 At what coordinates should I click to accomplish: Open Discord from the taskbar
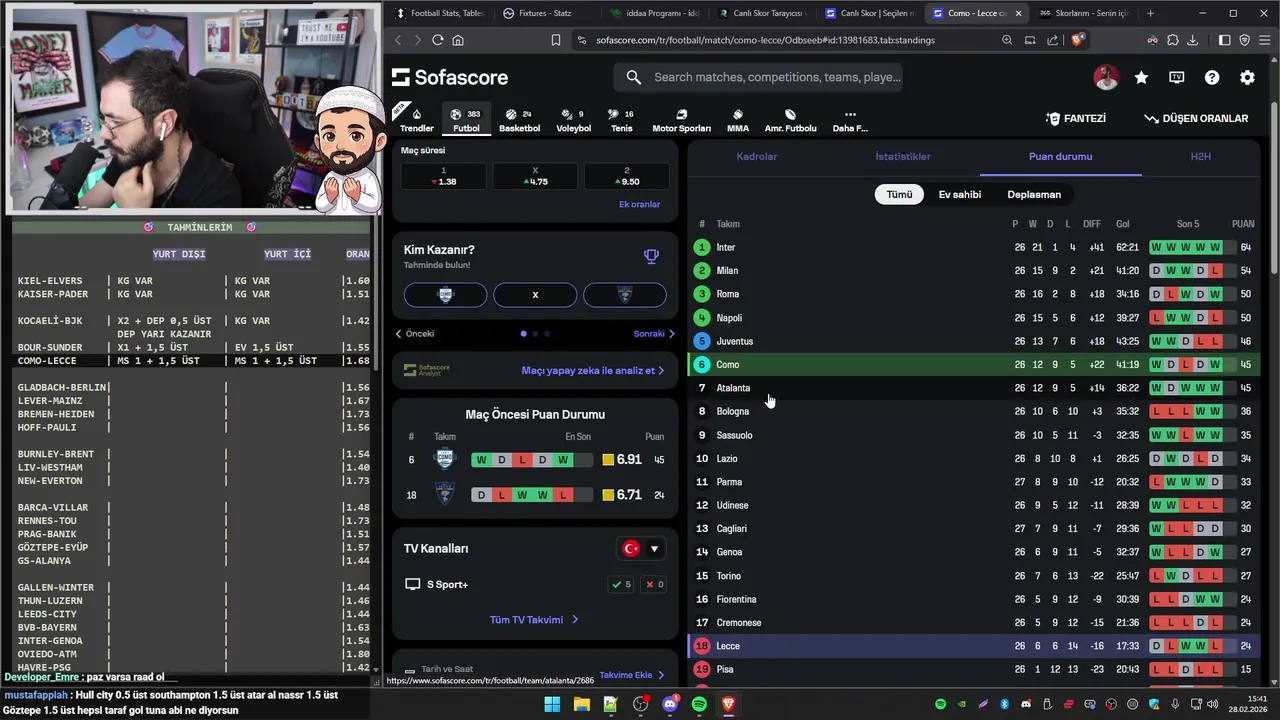pos(670,705)
